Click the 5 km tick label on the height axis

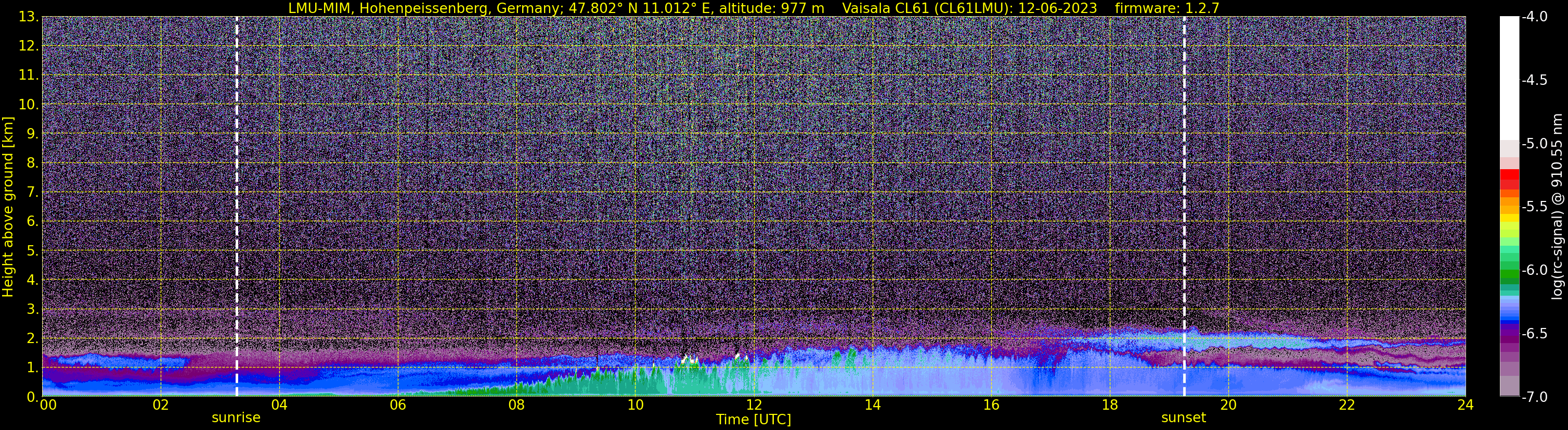click(x=32, y=251)
